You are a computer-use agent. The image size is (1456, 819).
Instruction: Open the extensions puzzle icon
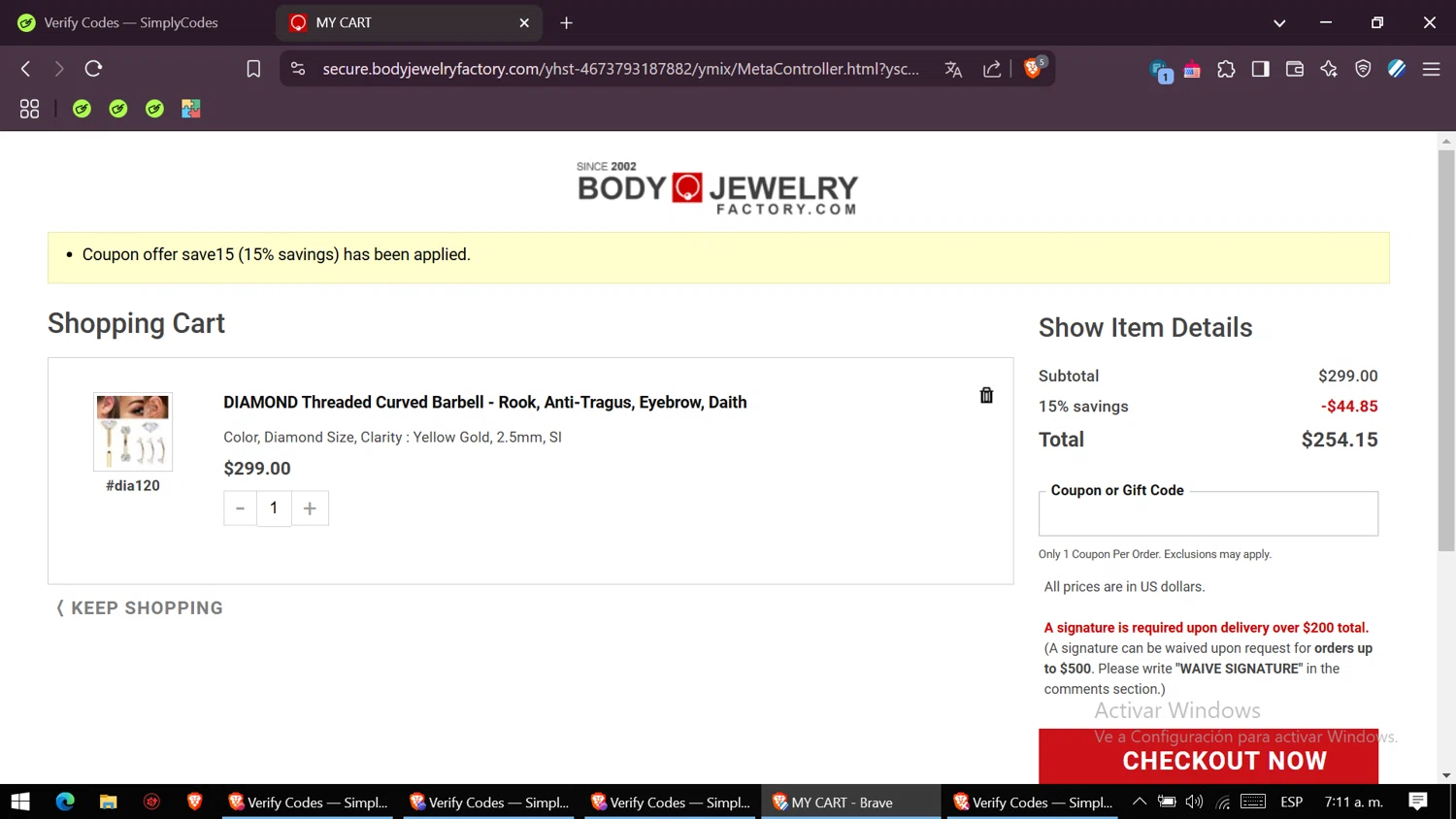pos(1226,69)
